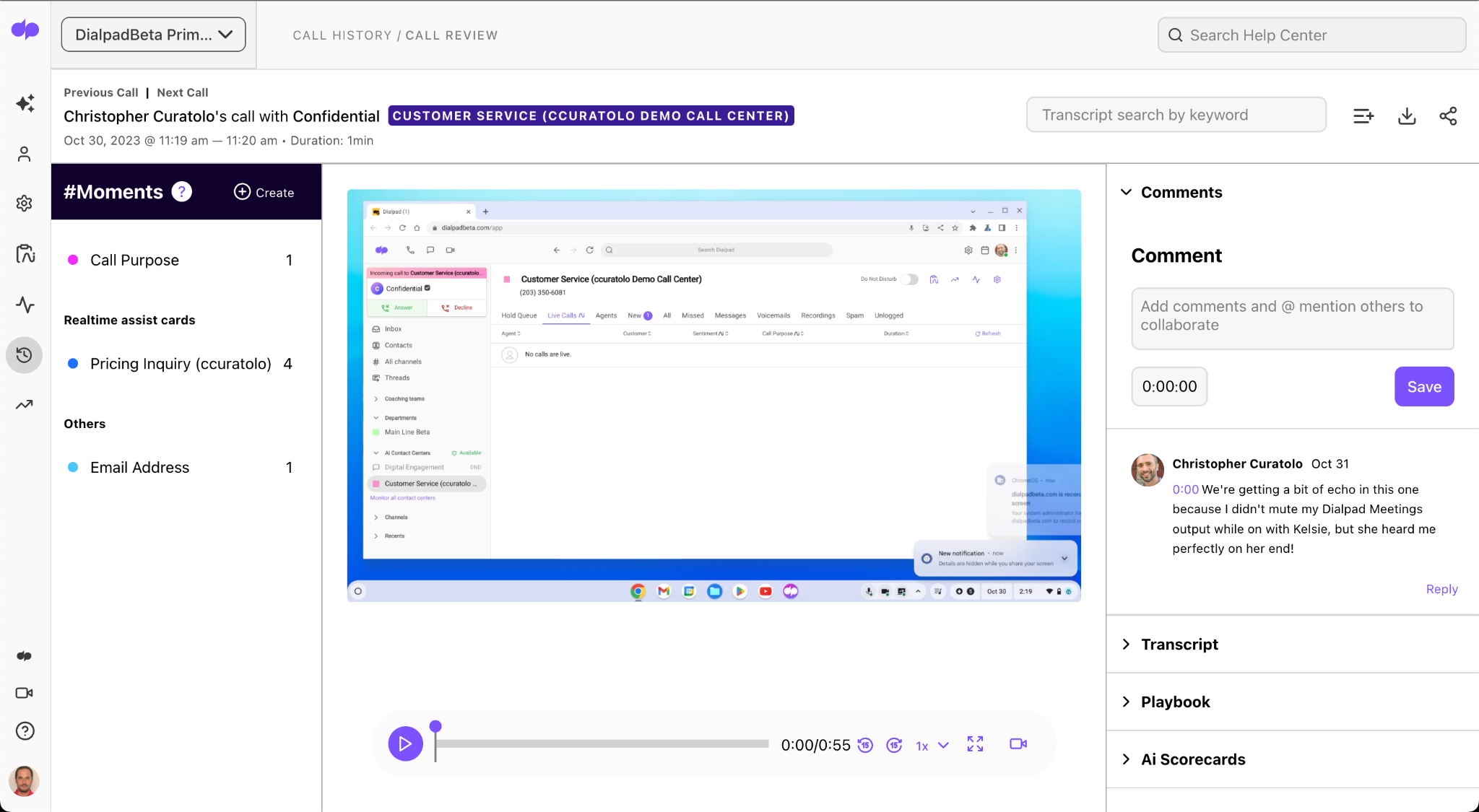Screen dimensions: 1479x812
Task: Open the DialpadBeta office switcher dropdown
Action: point(153,34)
